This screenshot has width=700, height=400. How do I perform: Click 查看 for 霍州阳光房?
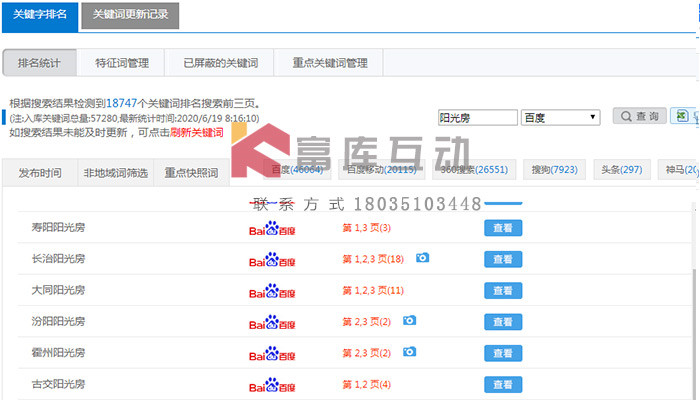pos(503,353)
